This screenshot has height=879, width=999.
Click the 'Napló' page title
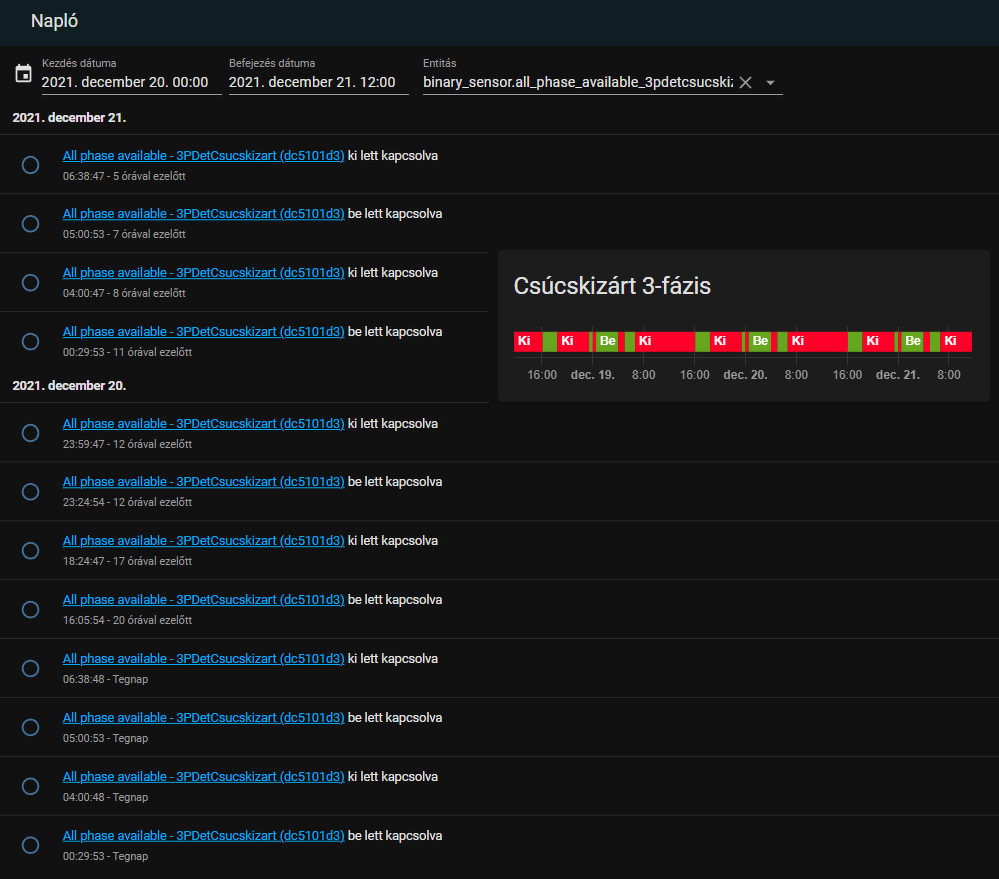click(x=55, y=21)
